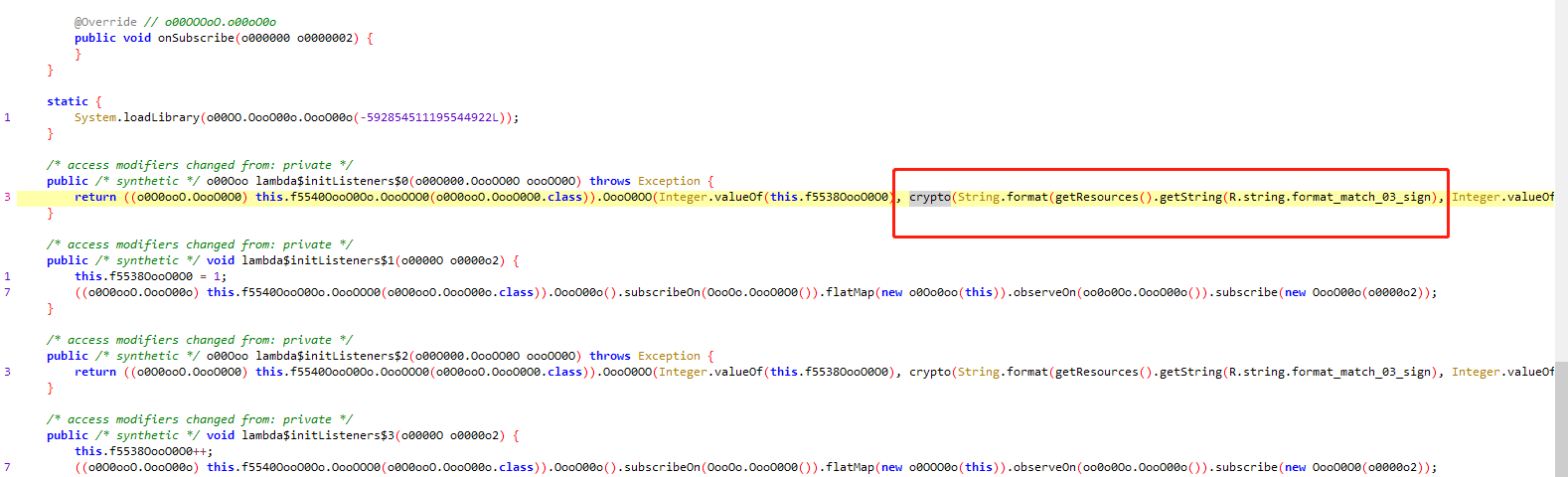Screen dimensions: 1568x477
Task: Click the access modifiers comment above lambda$initListeners$3
Action: click(x=200, y=419)
